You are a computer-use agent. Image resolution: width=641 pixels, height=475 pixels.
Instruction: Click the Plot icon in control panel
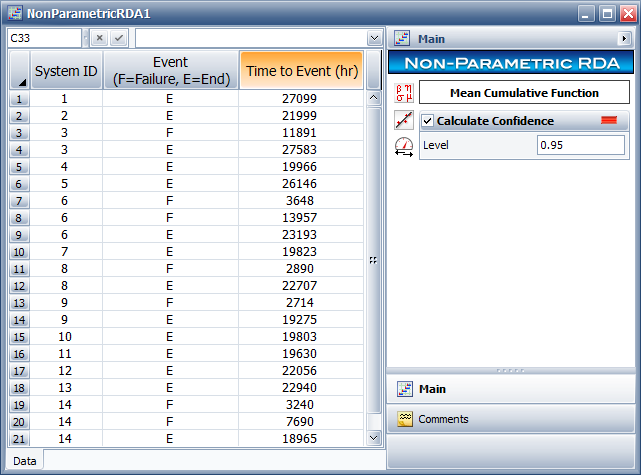pos(404,121)
